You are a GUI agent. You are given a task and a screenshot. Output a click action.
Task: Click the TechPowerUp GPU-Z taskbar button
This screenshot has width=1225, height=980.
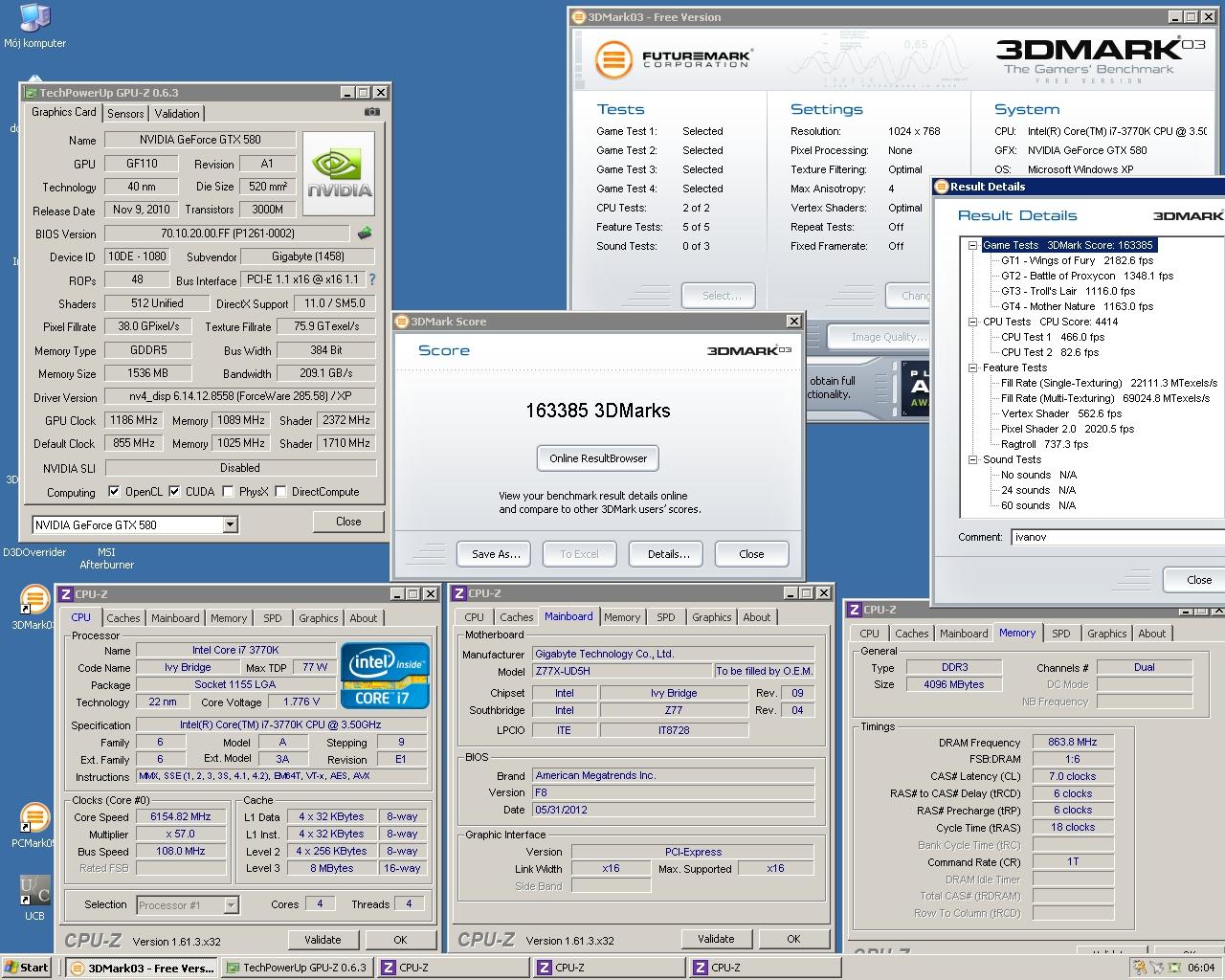pos(298,968)
